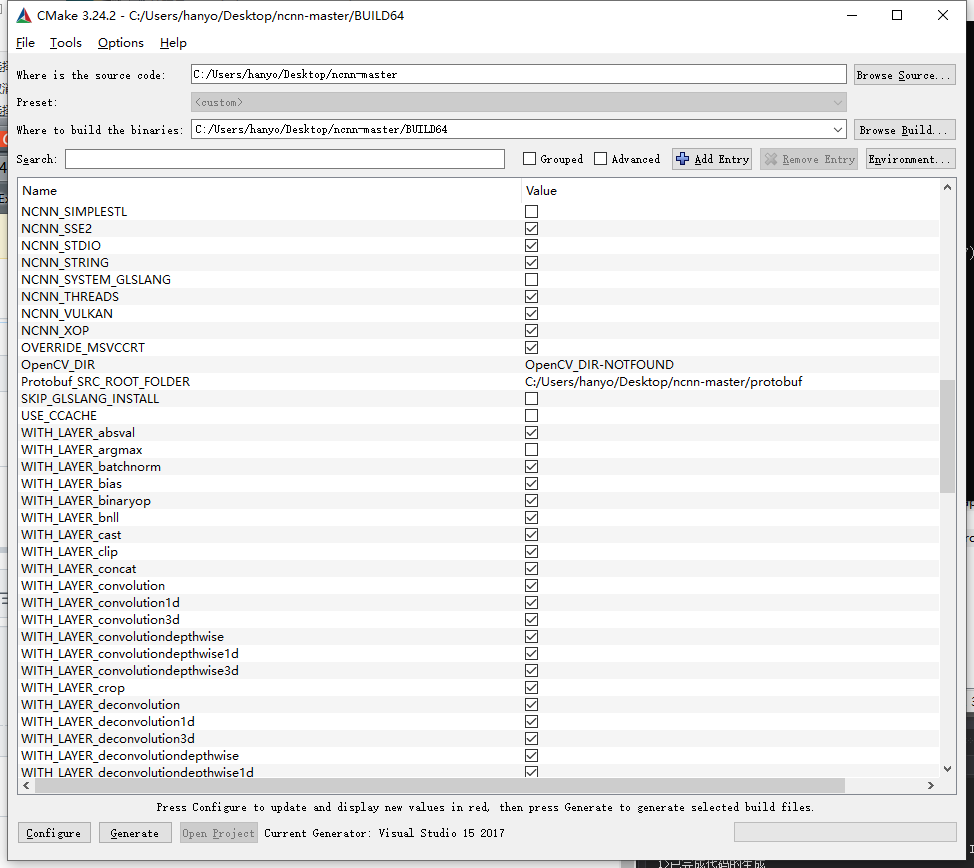Click the Open Project button
Screen dimensions: 974x868
(x=219, y=833)
